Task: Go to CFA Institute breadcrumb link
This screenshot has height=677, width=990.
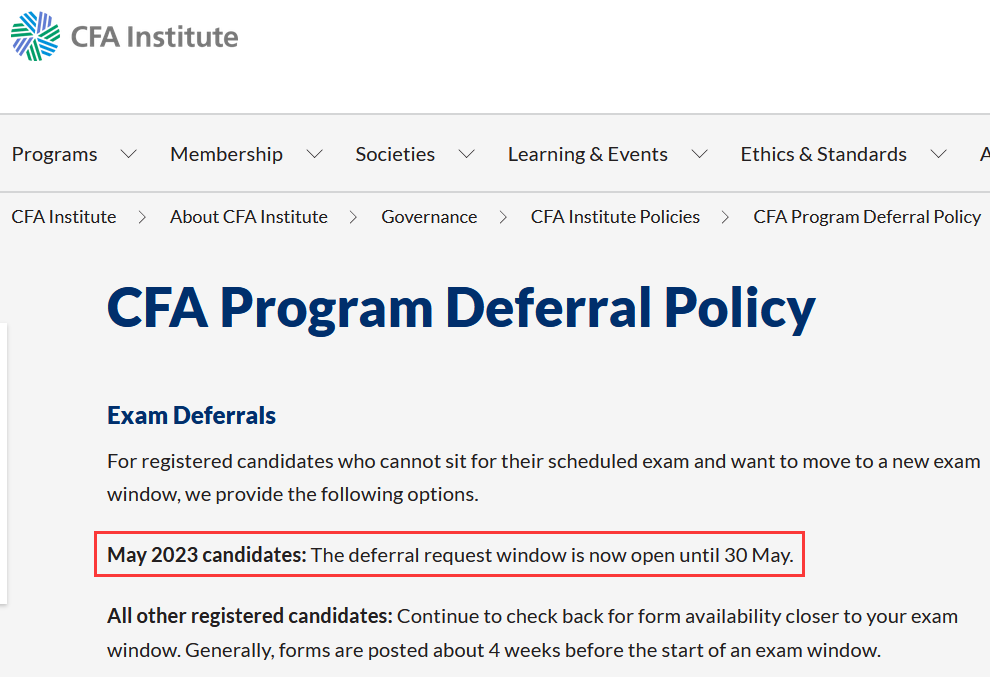Action: click(x=64, y=217)
